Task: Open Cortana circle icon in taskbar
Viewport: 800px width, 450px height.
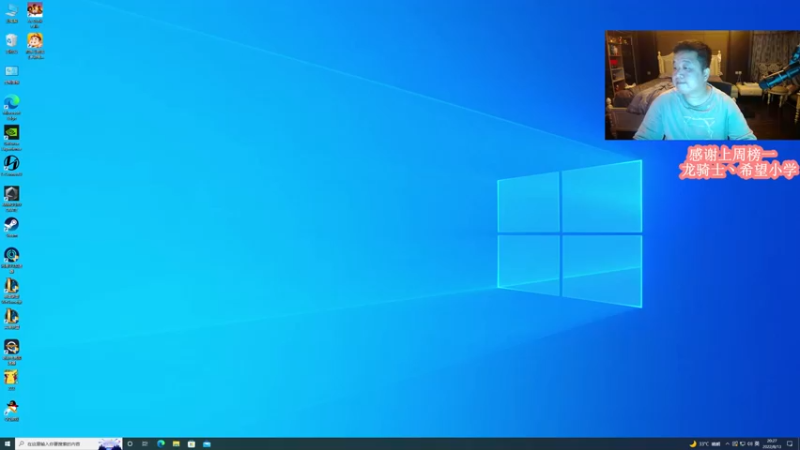Action: pos(130,444)
